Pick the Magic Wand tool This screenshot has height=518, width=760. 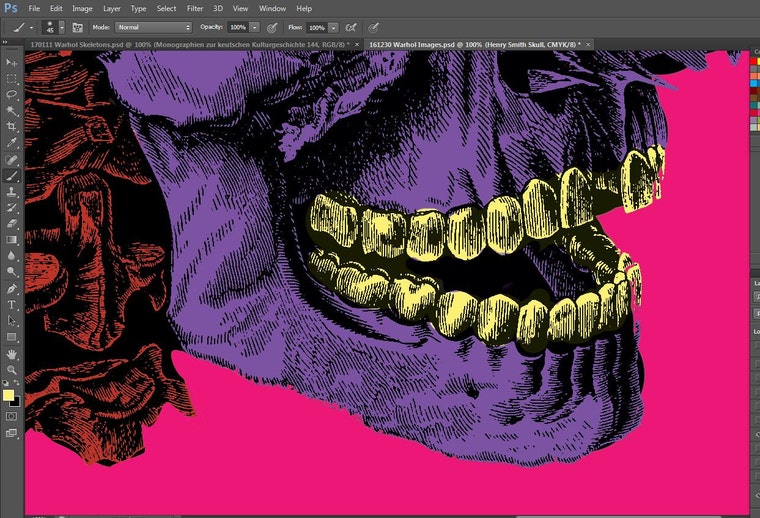click(x=11, y=110)
